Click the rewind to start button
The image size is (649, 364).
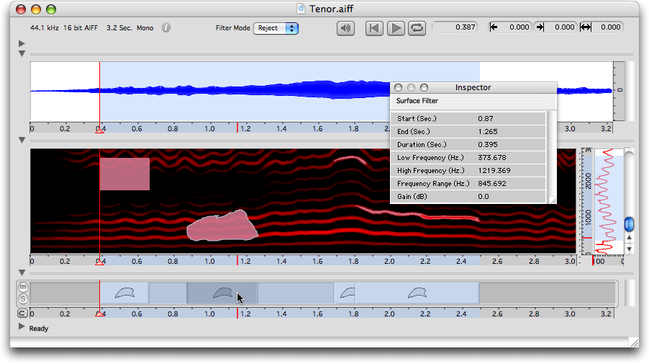point(374,28)
